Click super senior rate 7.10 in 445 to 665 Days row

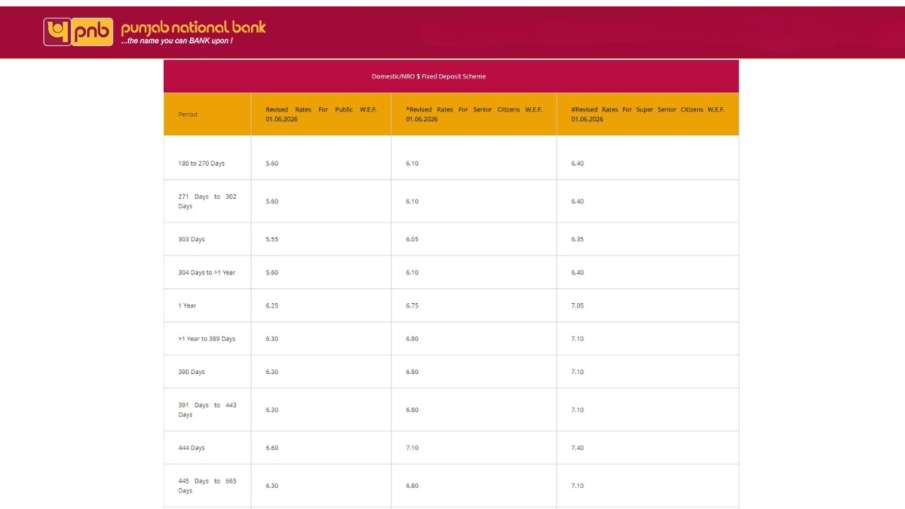coord(577,485)
